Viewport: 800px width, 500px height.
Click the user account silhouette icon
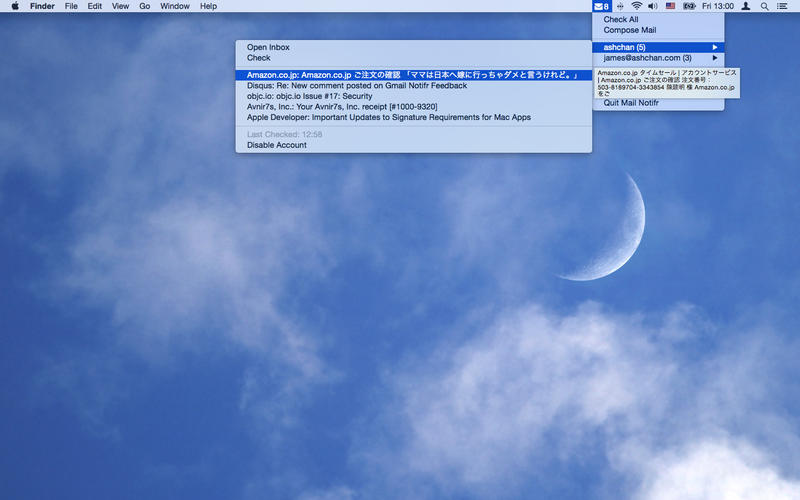(x=746, y=6)
